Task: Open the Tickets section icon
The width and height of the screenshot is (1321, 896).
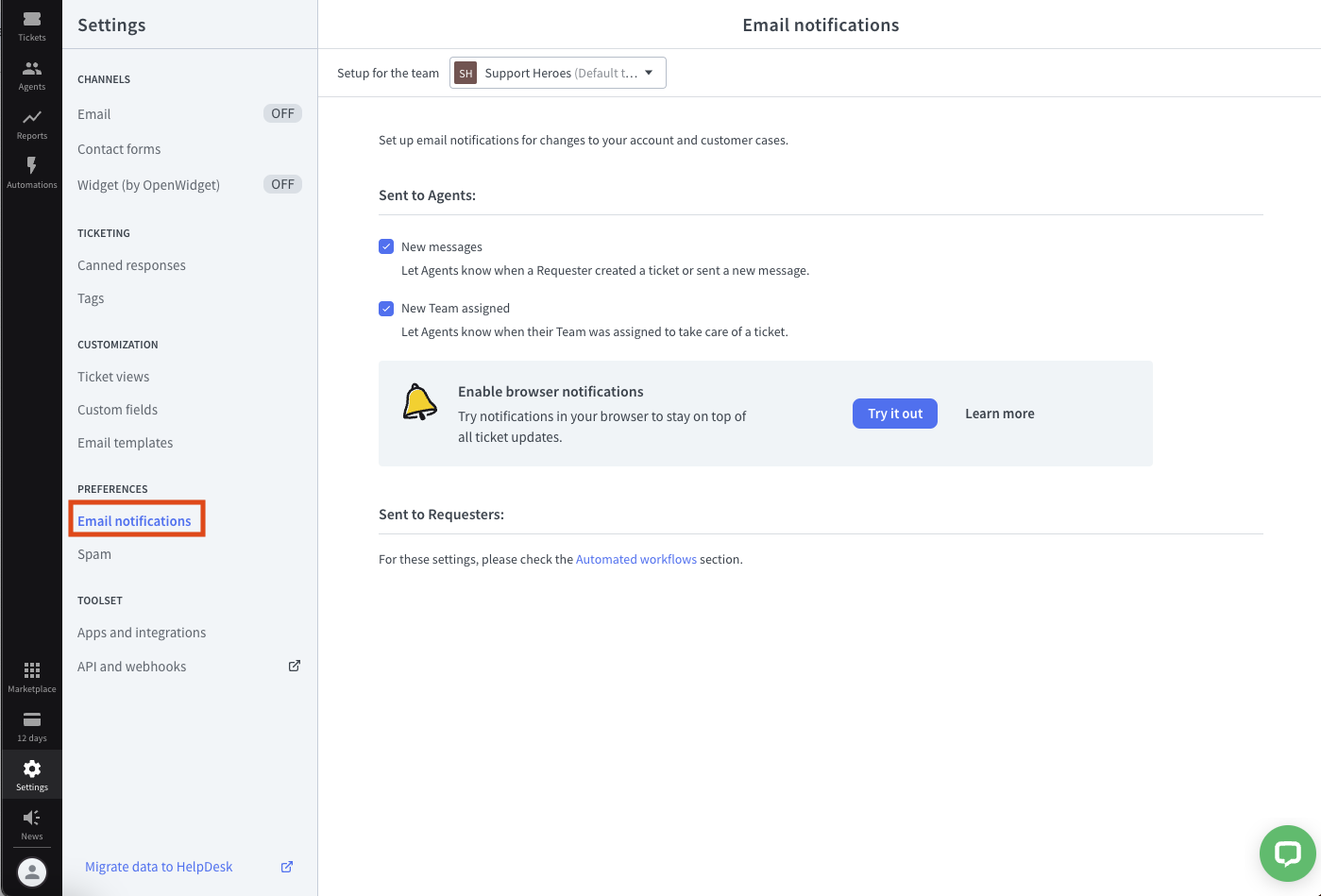Action: (x=31, y=25)
